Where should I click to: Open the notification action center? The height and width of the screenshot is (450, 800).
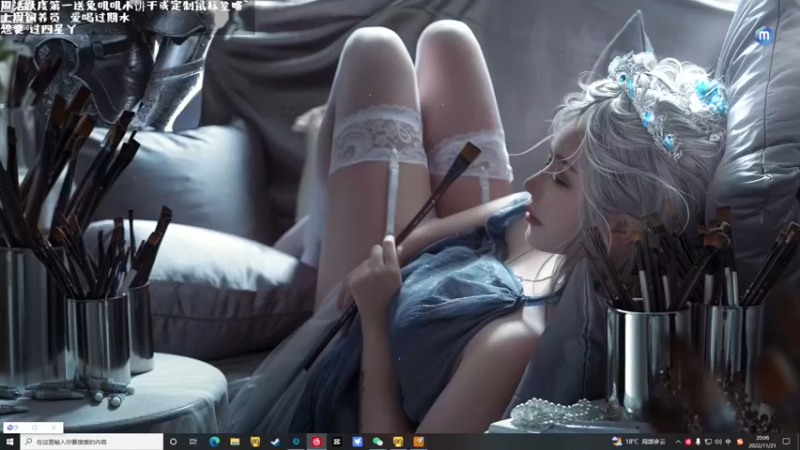coord(786,441)
